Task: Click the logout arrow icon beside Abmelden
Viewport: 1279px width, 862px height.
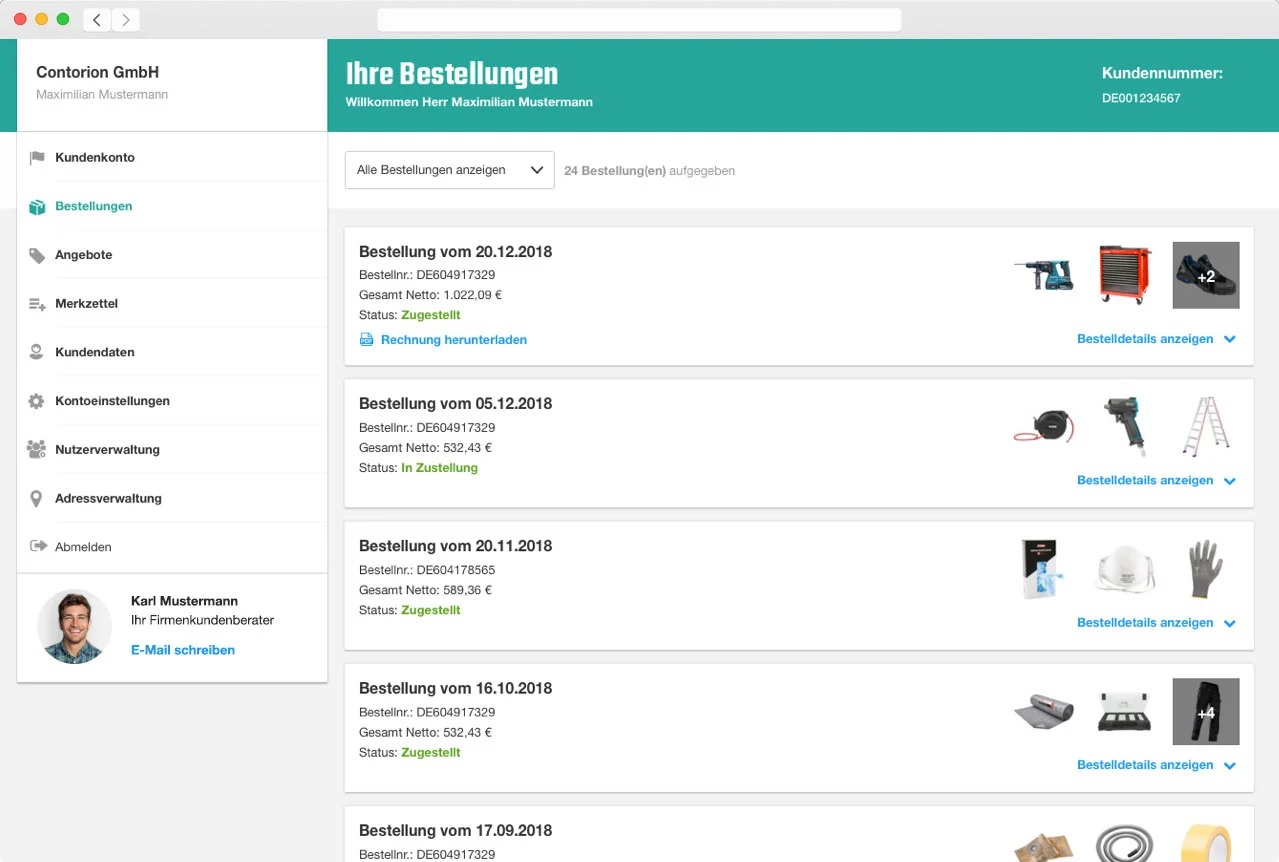Action: (39, 546)
